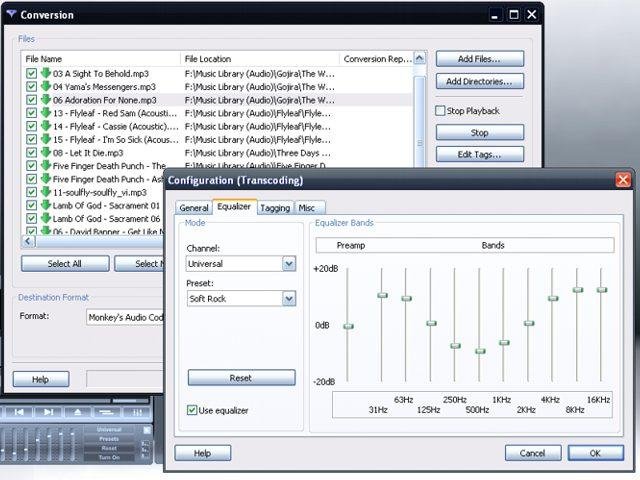Screen dimensions: 640x480
Task: Expand the Preset dropdown showing Soft Rock
Action: [x=288, y=298]
